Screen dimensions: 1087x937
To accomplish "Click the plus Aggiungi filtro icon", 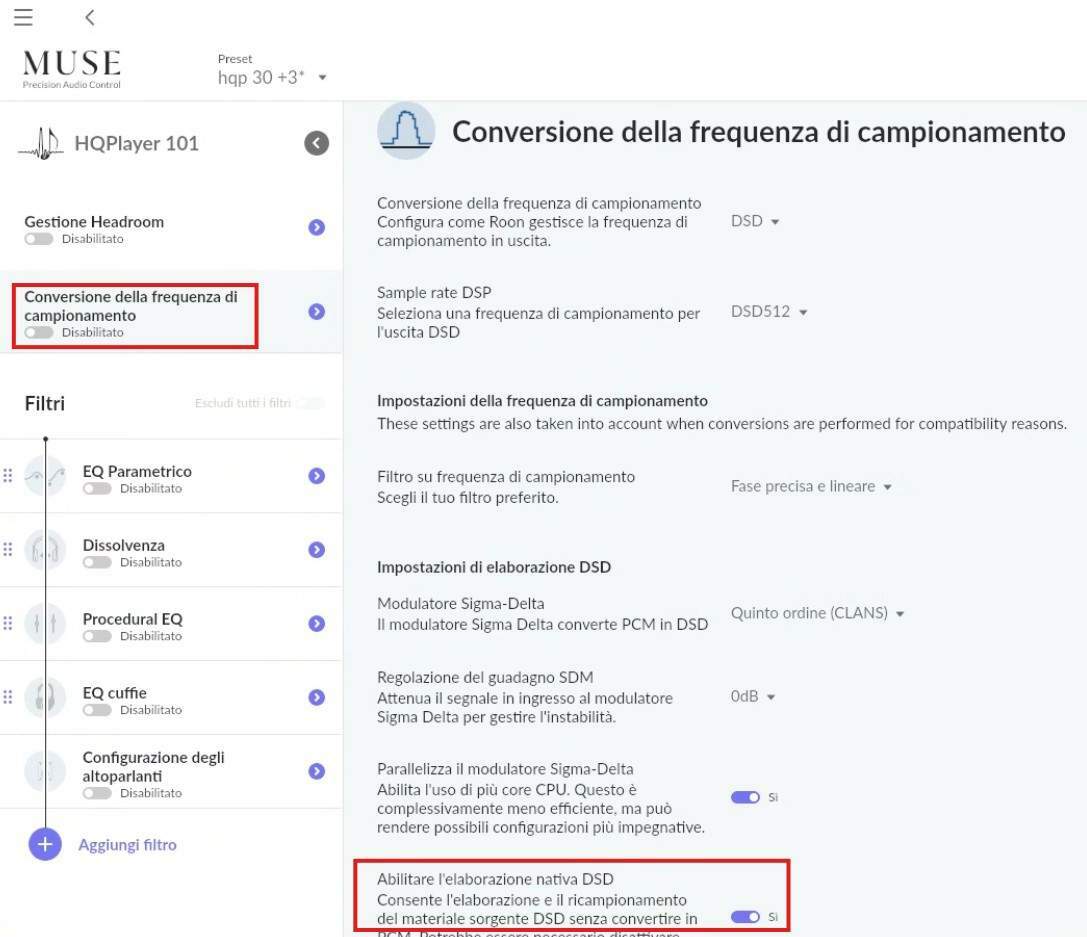I will pyautogui.click(x=45, y=844).
